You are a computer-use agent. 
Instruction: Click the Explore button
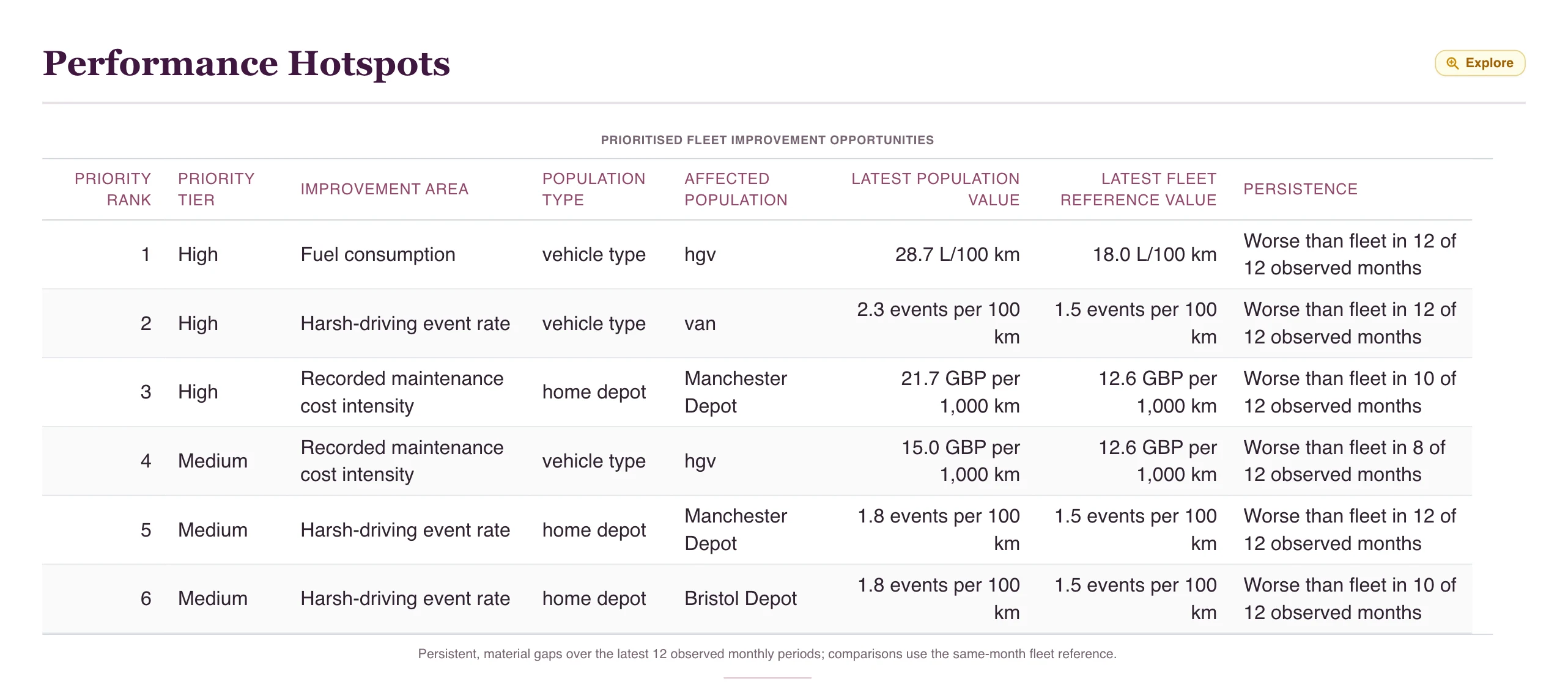1479,63
